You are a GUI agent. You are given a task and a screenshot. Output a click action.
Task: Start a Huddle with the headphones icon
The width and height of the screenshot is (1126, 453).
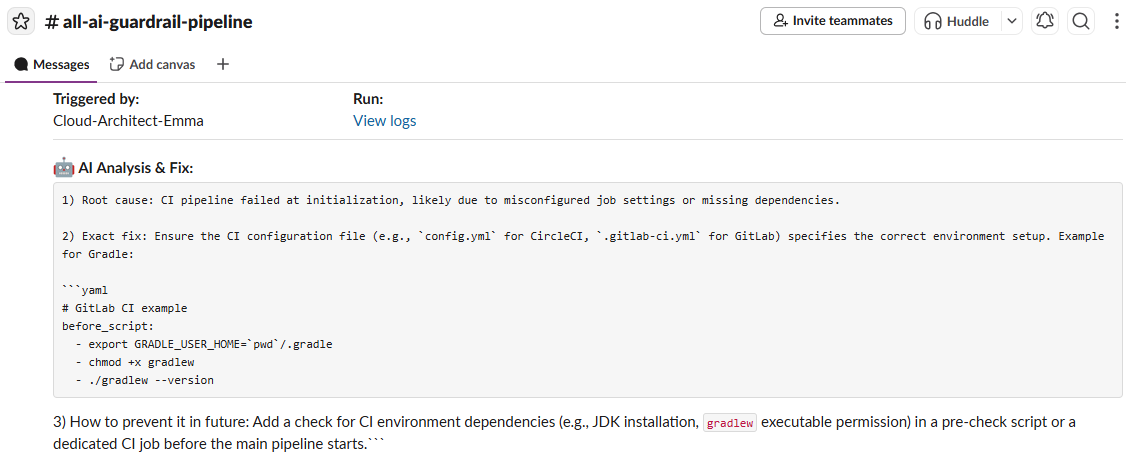point(956,21)
